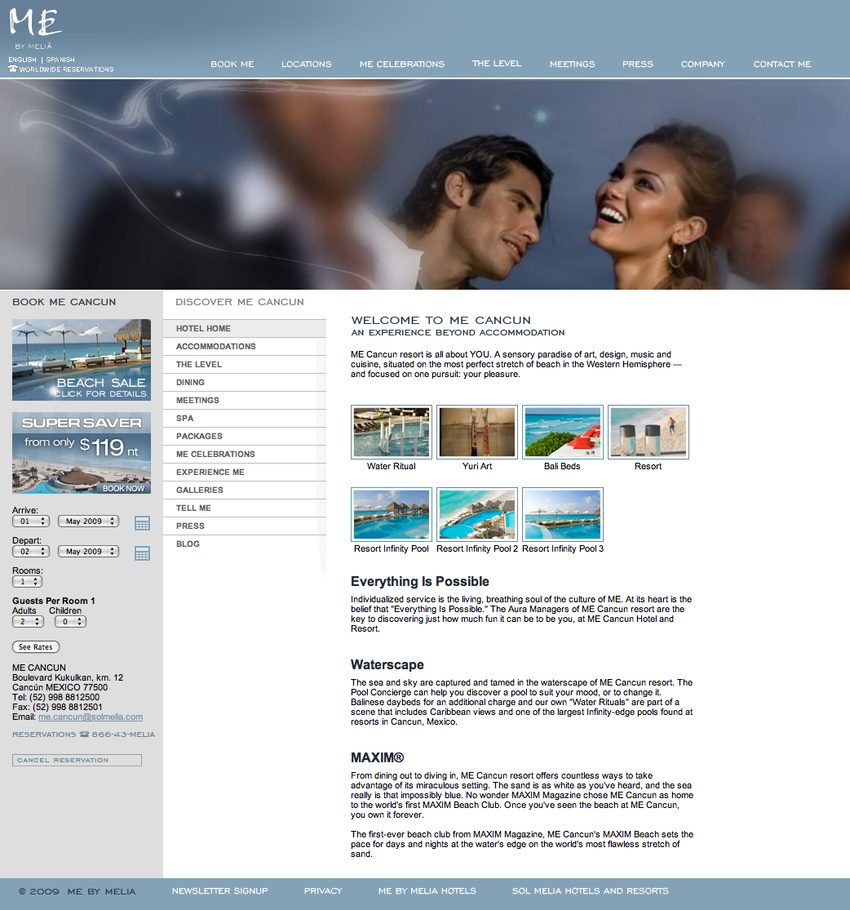The width and height of the screenshot is (850, 910).
Task: Open ME CELEBRATIONS in top navigation
Action: pos(402,64)
